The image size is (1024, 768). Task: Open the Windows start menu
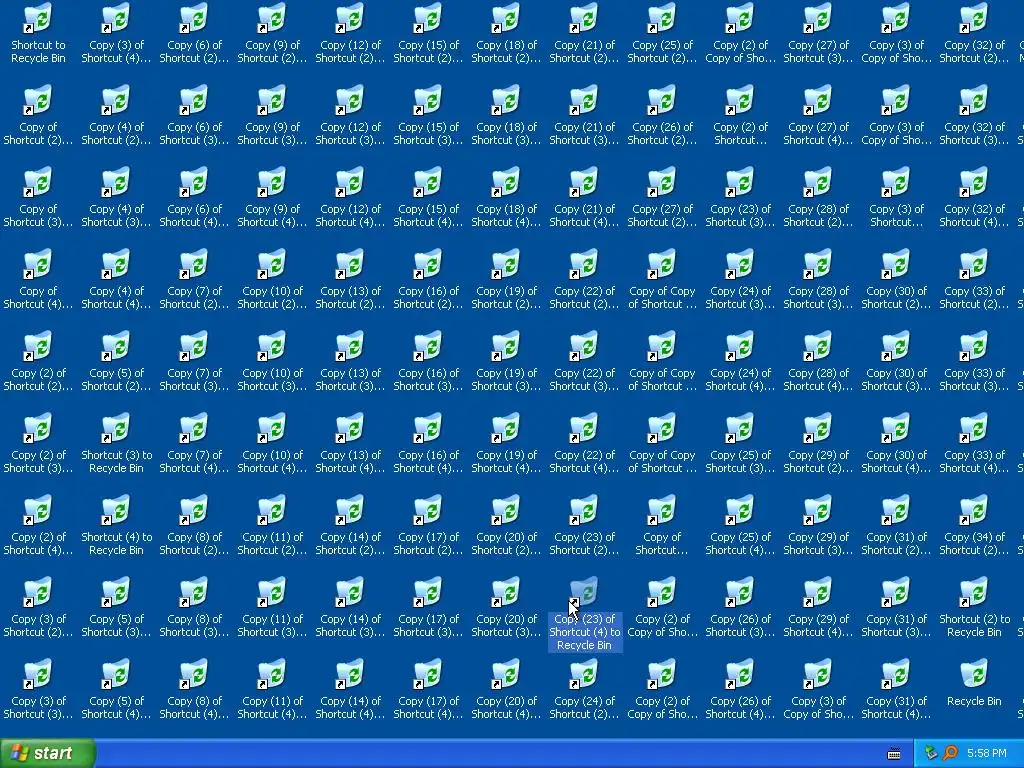click(x=48, y=753)
